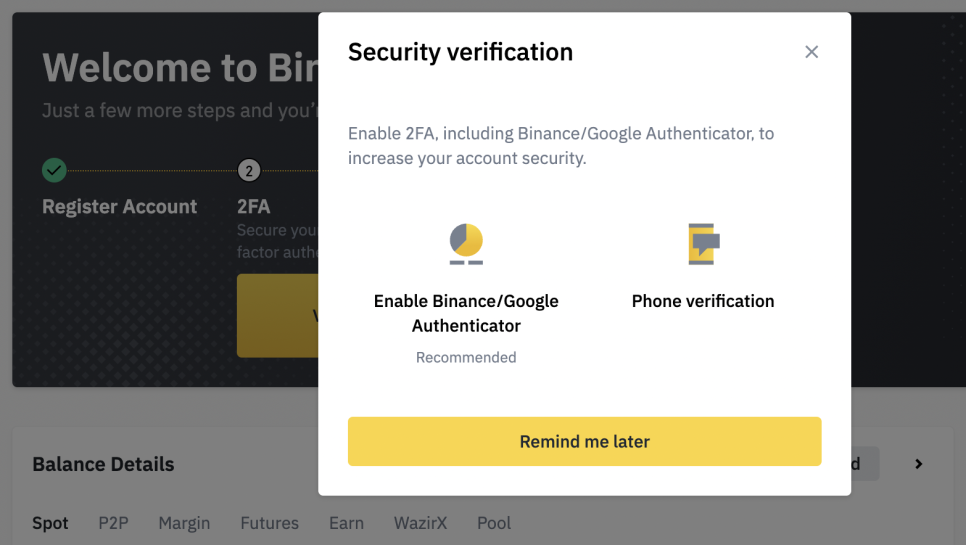Switch to the Margin tab
This screenshot has width=966, height=545.
tap(184, 523)
